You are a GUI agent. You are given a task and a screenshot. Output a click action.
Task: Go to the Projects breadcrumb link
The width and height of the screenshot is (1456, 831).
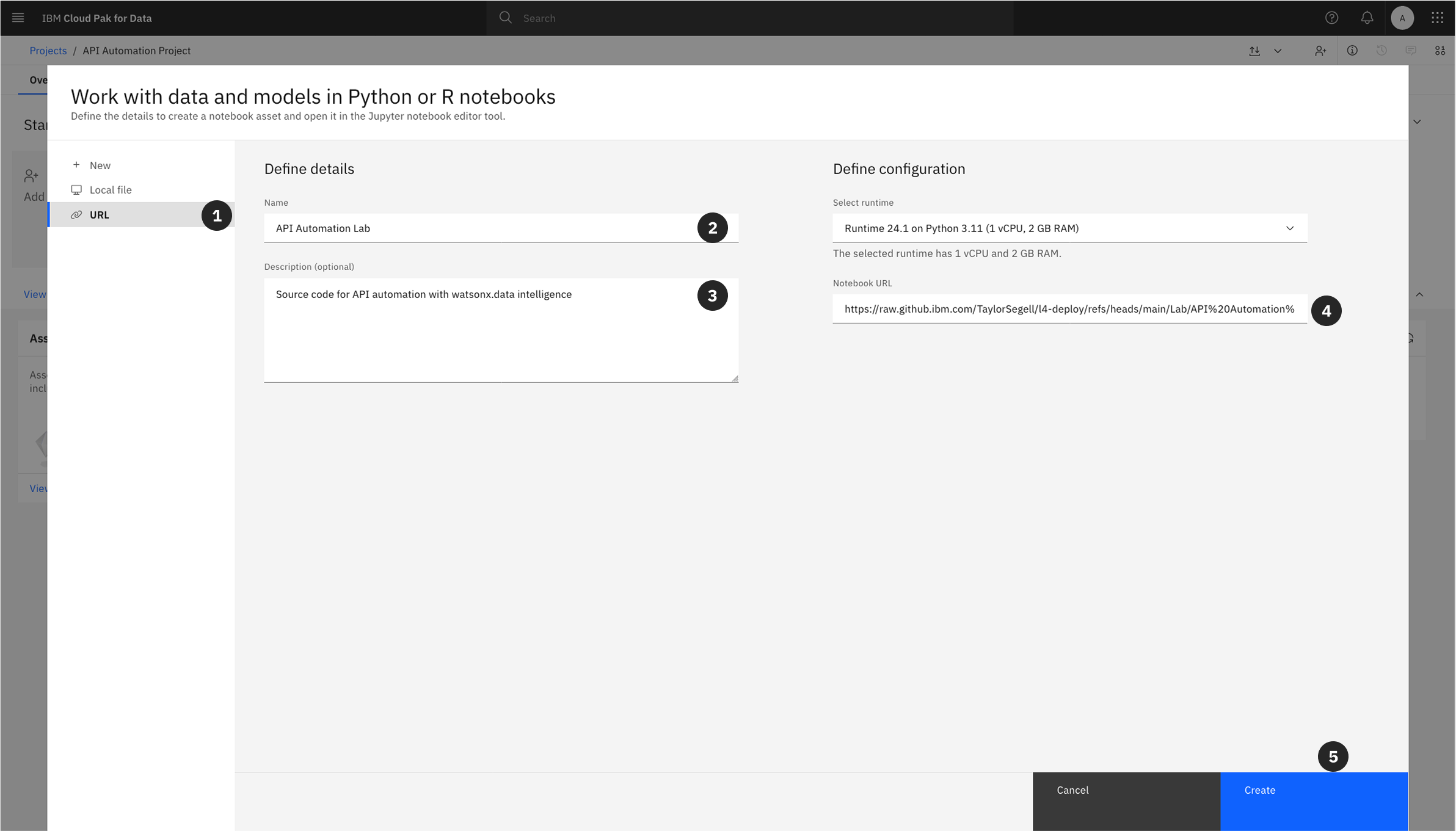point(48,51)
